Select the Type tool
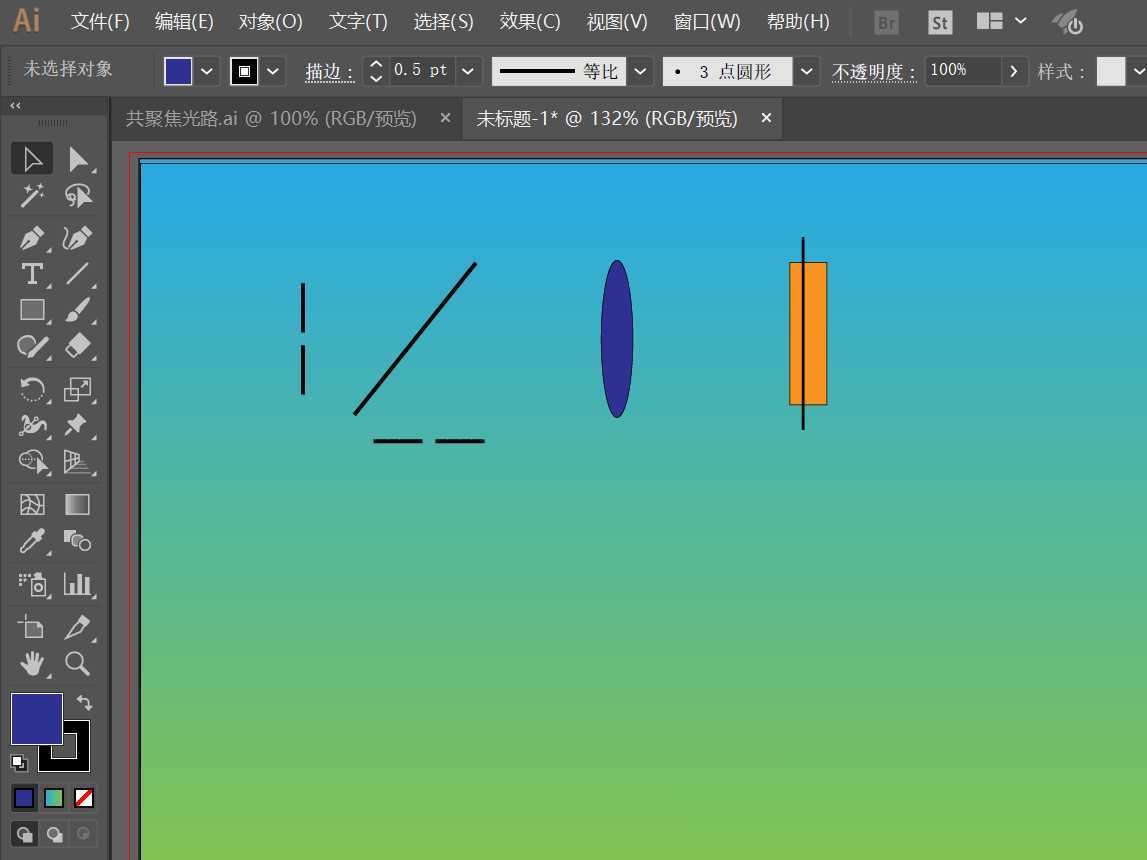1147x860 pixels. click(32, 274)
